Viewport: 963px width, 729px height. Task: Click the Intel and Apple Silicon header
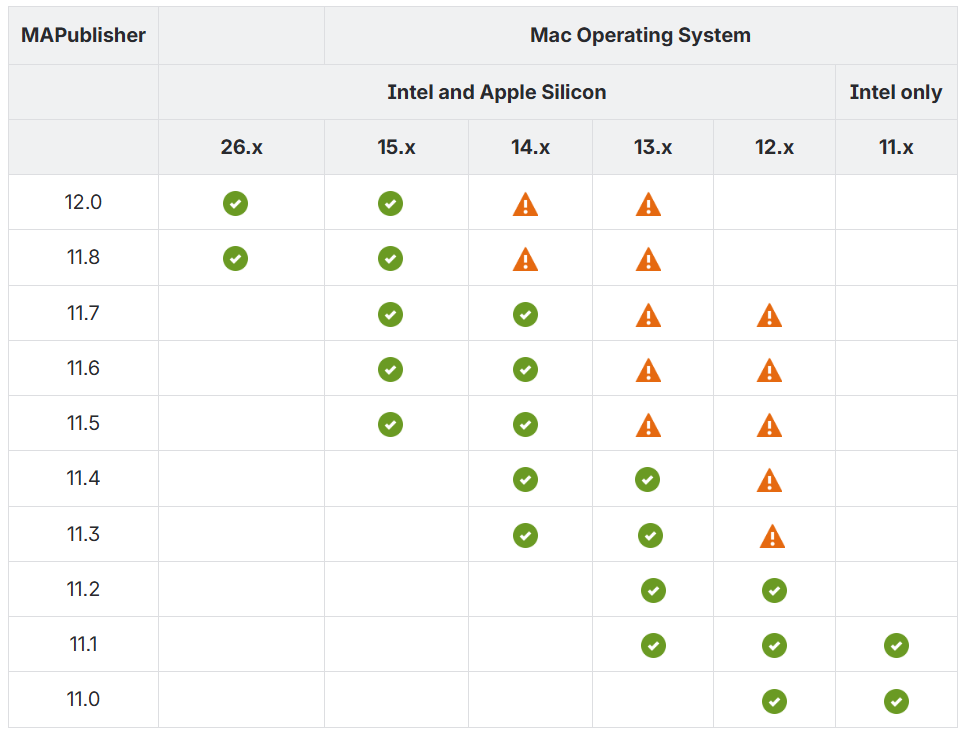point(497,92)
